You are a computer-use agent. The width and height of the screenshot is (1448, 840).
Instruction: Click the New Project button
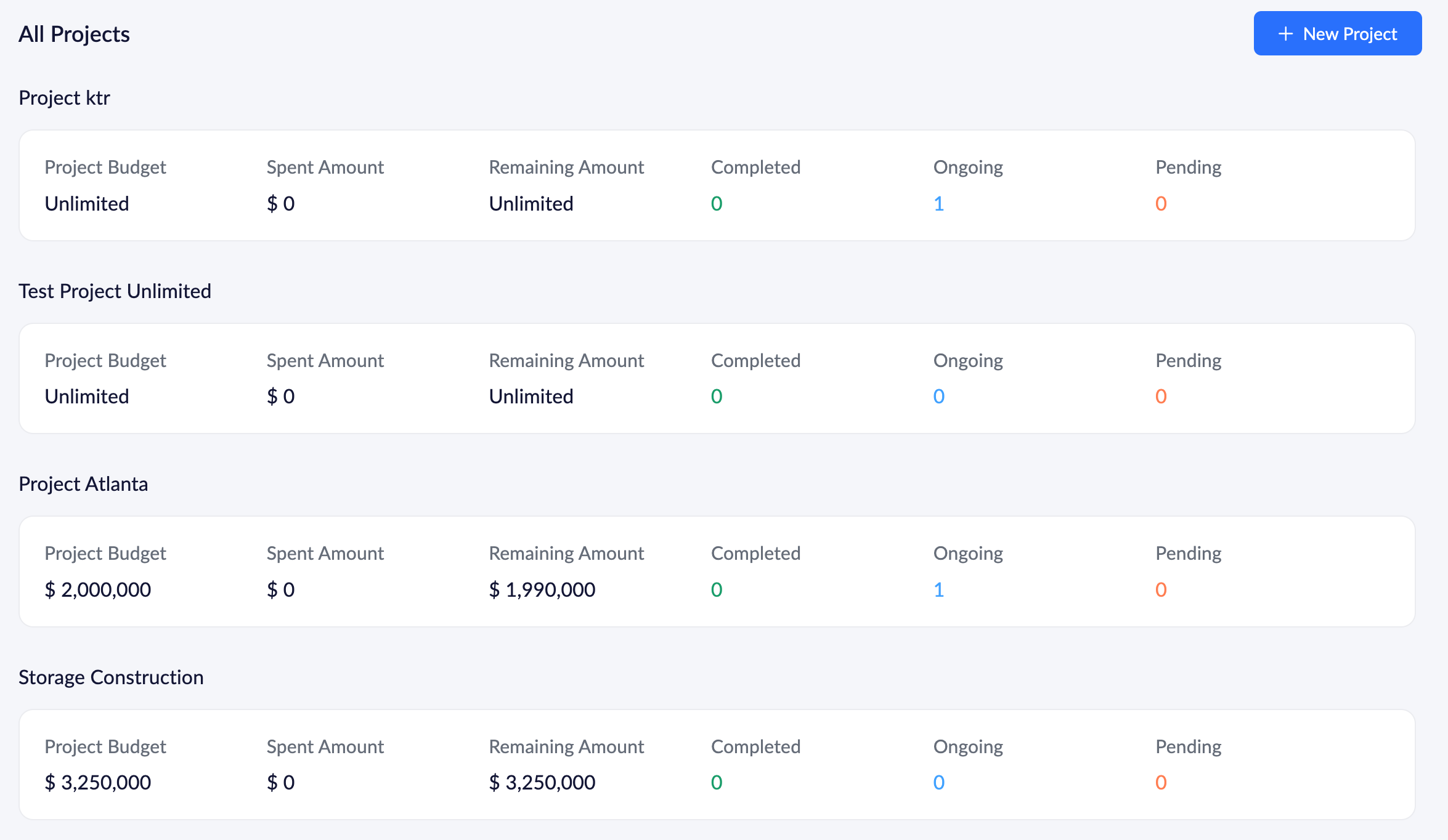(1337, 34)
